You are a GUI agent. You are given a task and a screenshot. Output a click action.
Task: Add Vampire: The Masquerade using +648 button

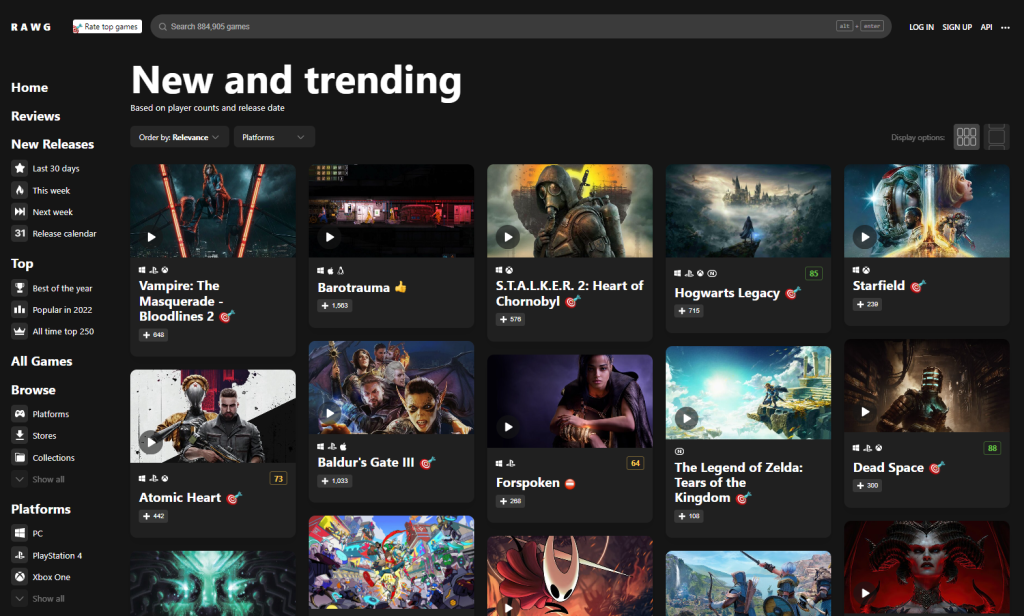(x=153, y=334)
